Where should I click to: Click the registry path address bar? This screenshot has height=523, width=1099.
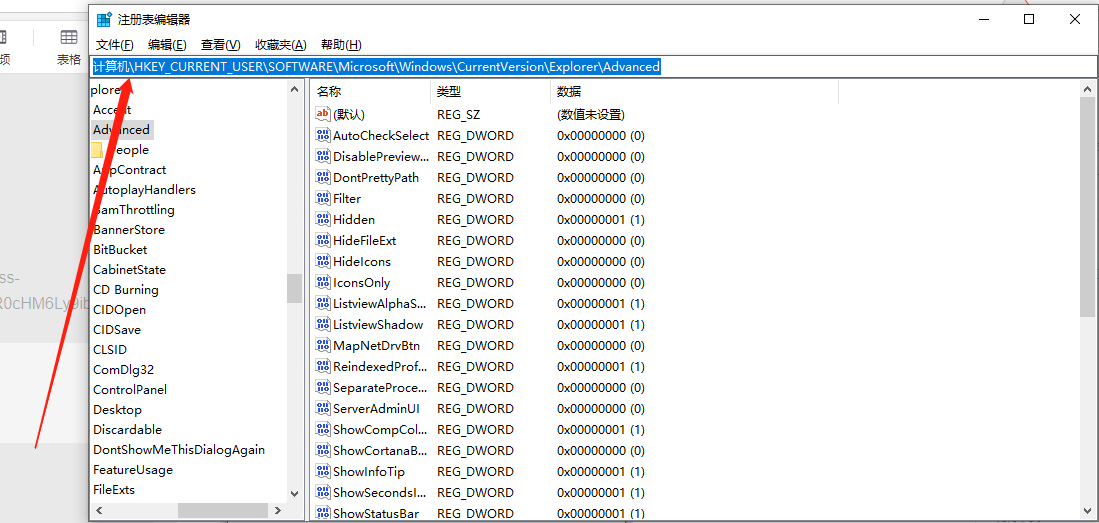point(594,67)
